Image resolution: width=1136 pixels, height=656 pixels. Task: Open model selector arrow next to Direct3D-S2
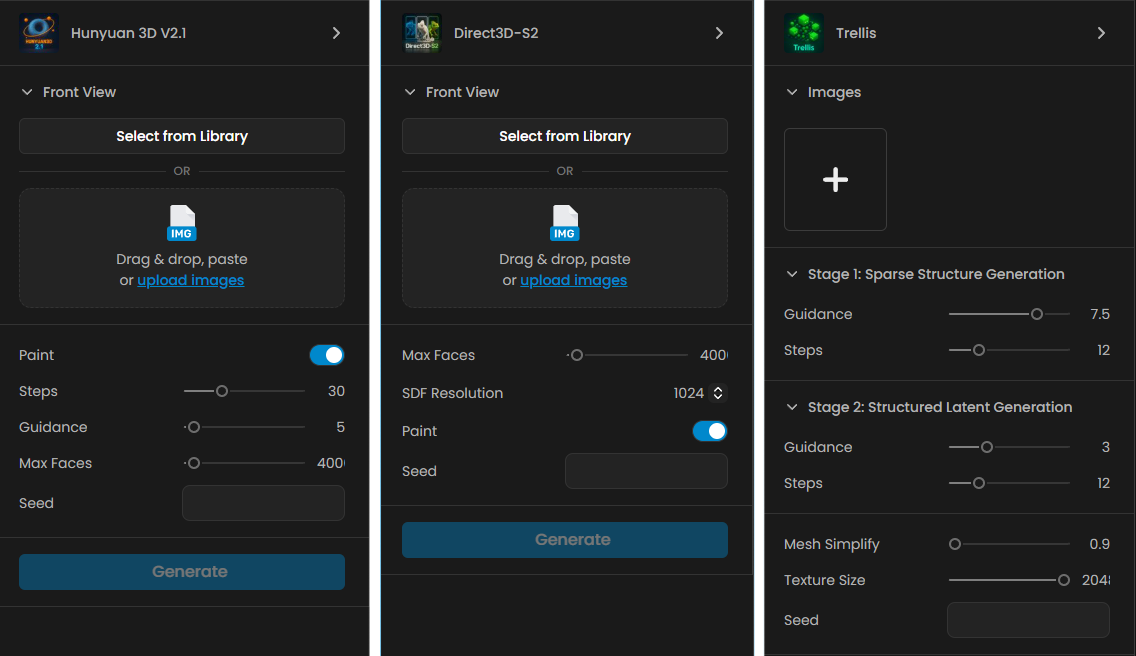(x=719, y=33)
